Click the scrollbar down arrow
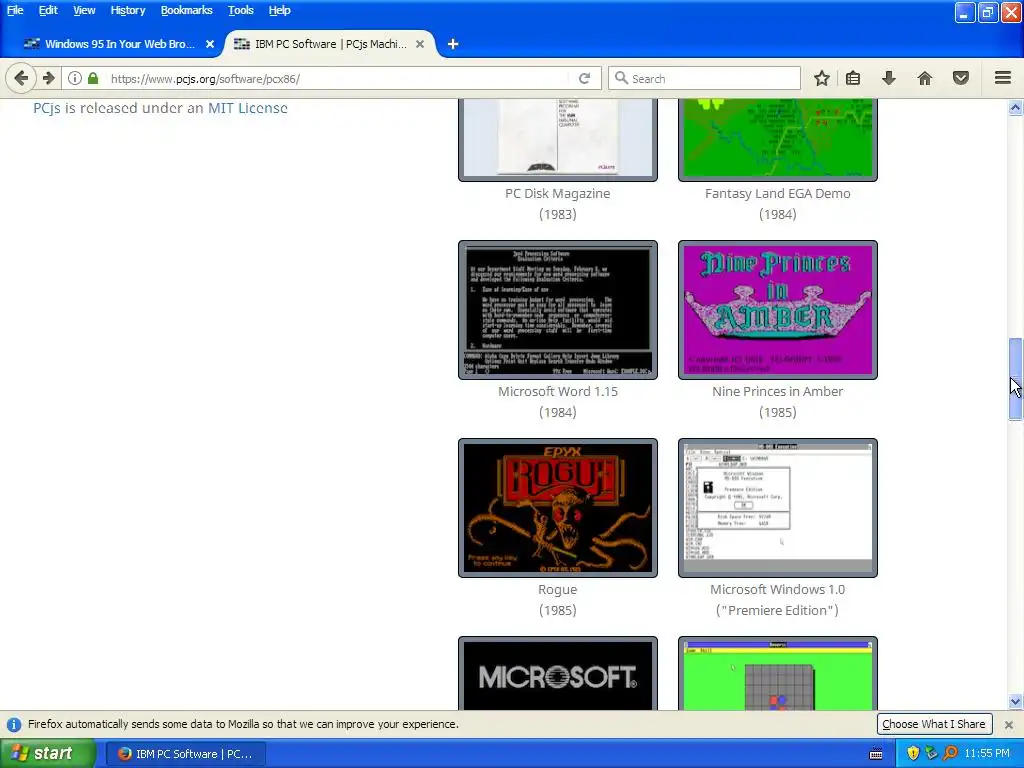The width and height of the screenshot is (1024, 768). click(1015, 702)
